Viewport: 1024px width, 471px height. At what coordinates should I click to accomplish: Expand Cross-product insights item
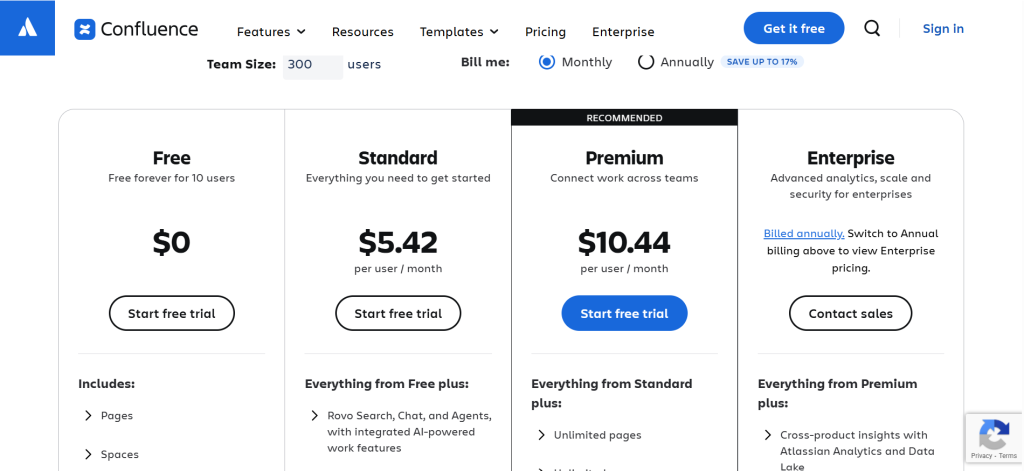click(768, 435)
